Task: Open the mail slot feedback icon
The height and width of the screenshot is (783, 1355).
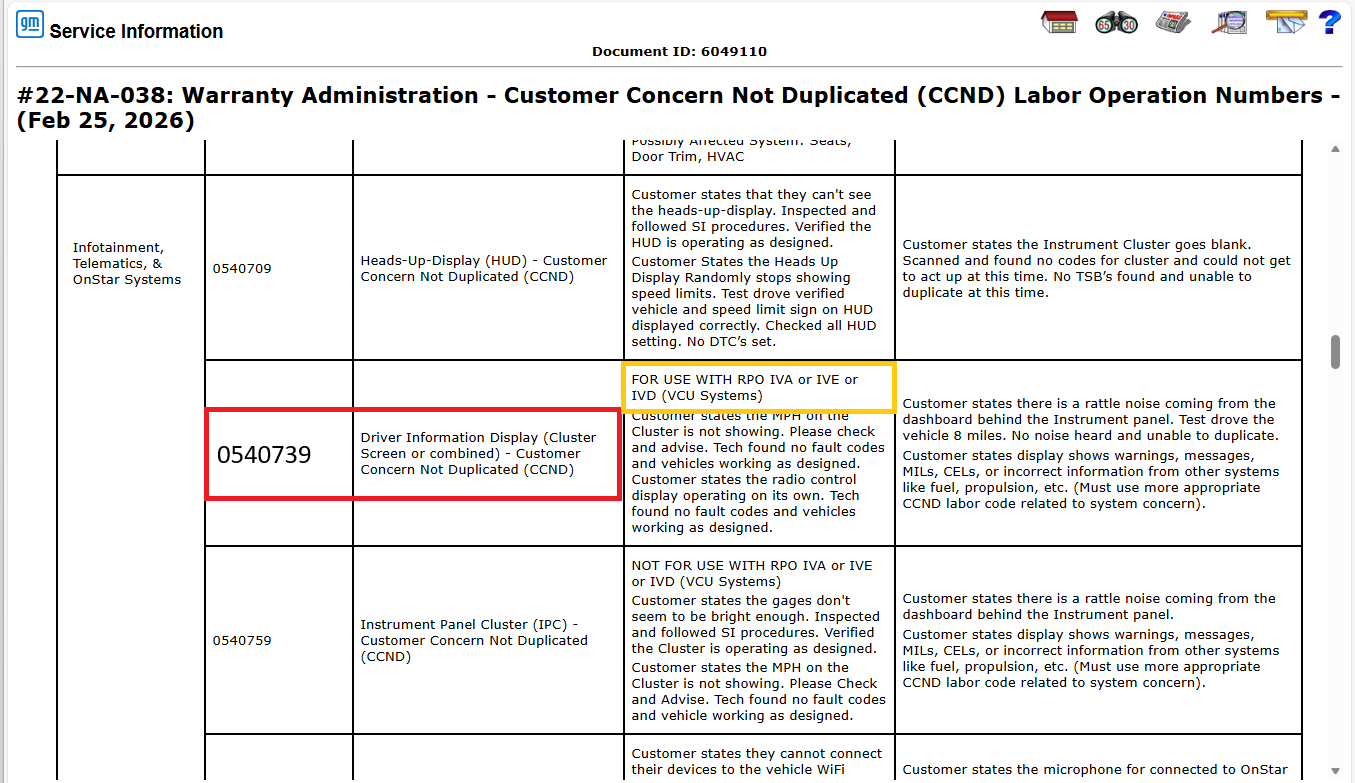Action: (1286, 22)
